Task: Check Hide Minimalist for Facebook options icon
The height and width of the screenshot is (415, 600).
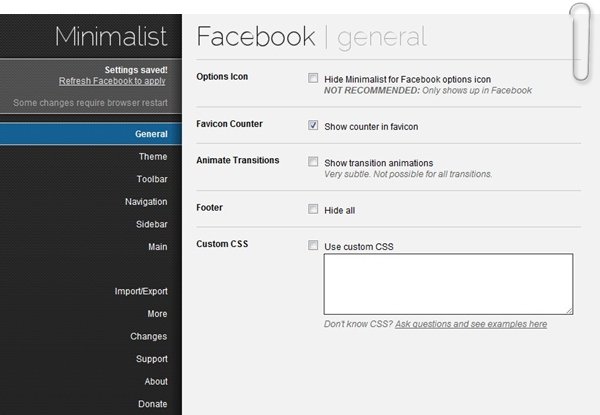Action: tap(313, 78)
